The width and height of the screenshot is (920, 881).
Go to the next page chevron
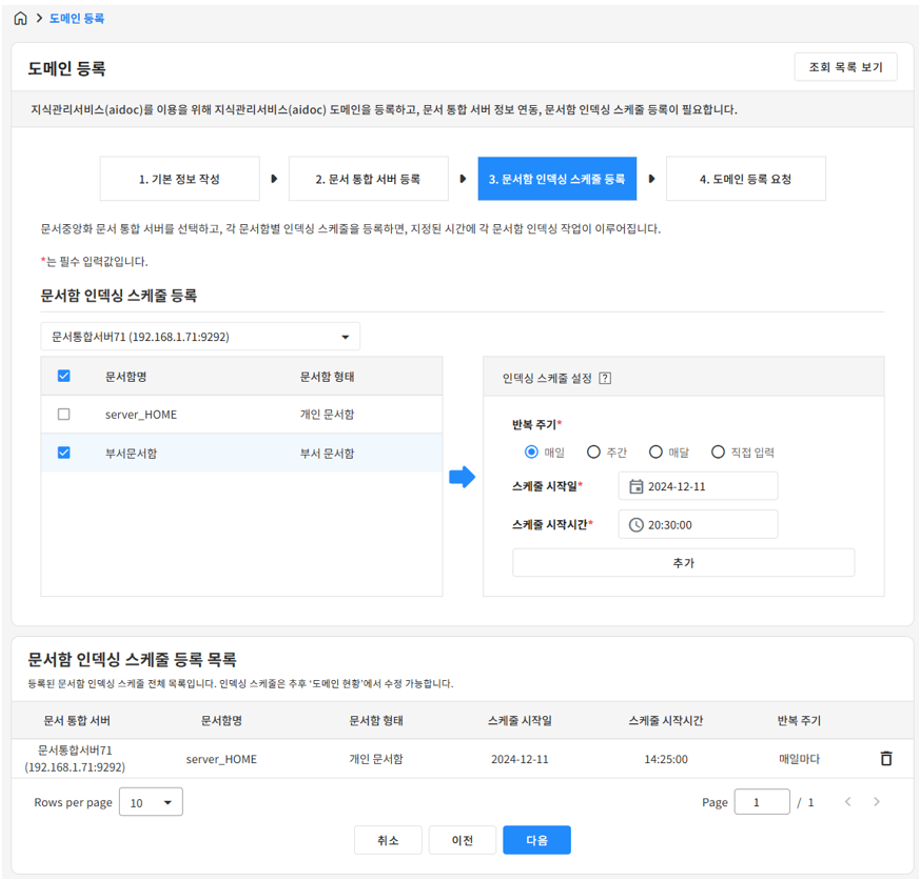coord(877,802)
